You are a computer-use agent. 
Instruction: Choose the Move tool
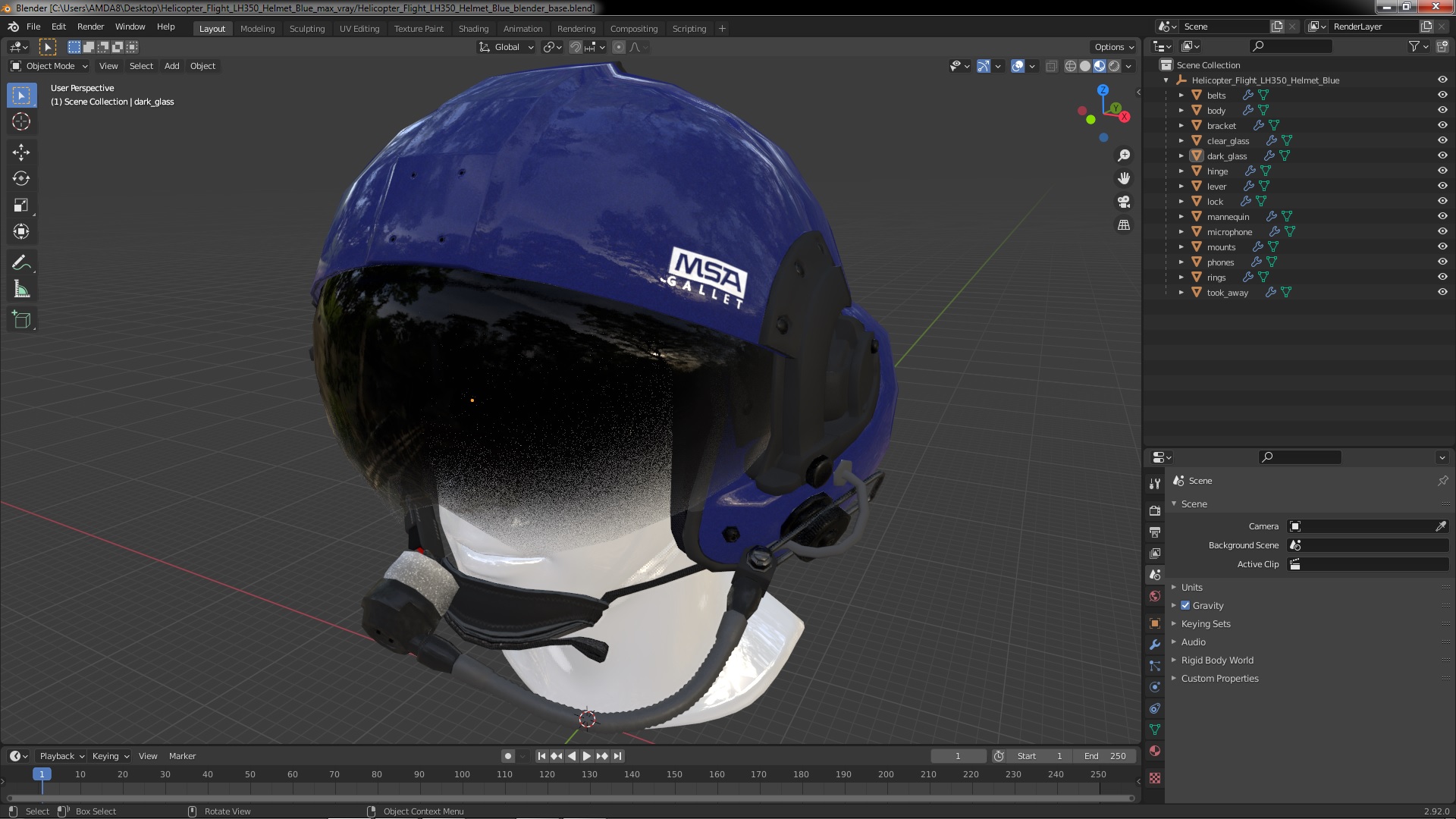pyautogui.click(x=21, y=152)
